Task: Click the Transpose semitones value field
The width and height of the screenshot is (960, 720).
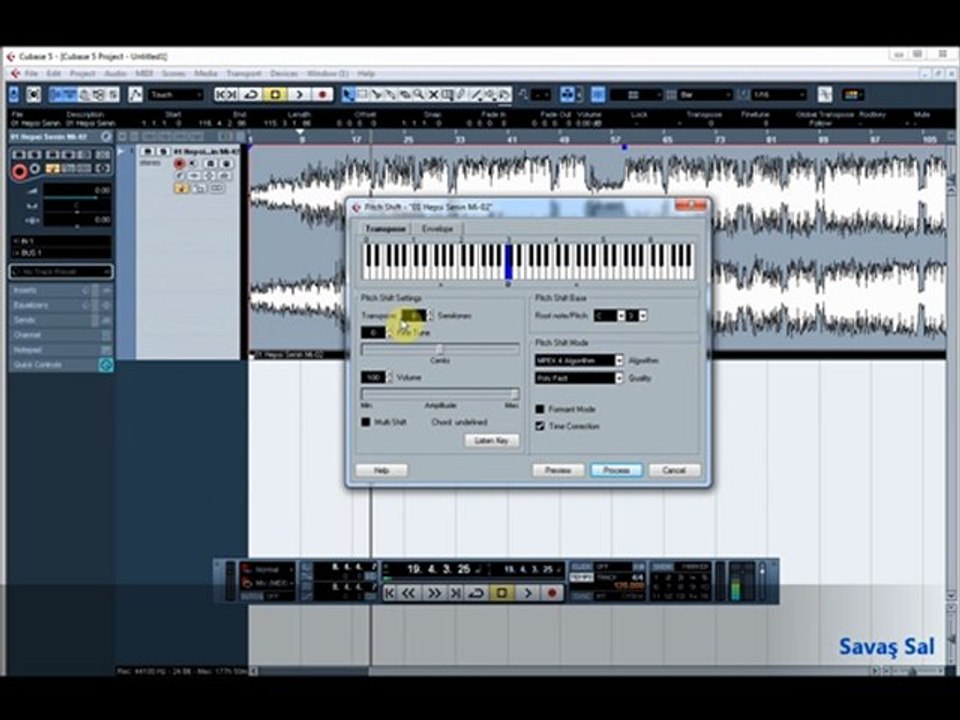Action: [413, 315]
